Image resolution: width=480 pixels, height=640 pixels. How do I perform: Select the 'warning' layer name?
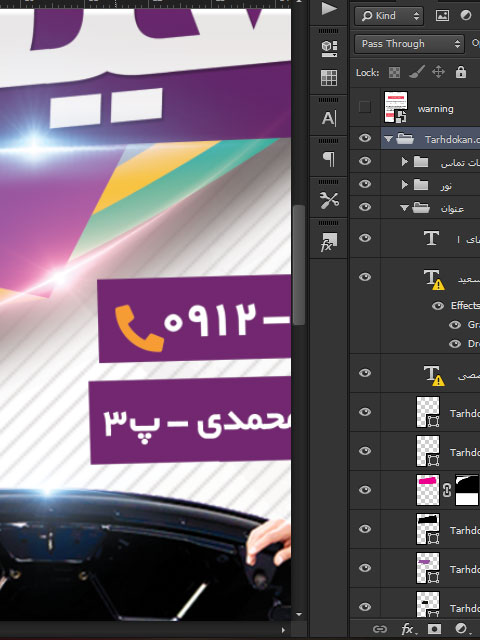point(436,109)
